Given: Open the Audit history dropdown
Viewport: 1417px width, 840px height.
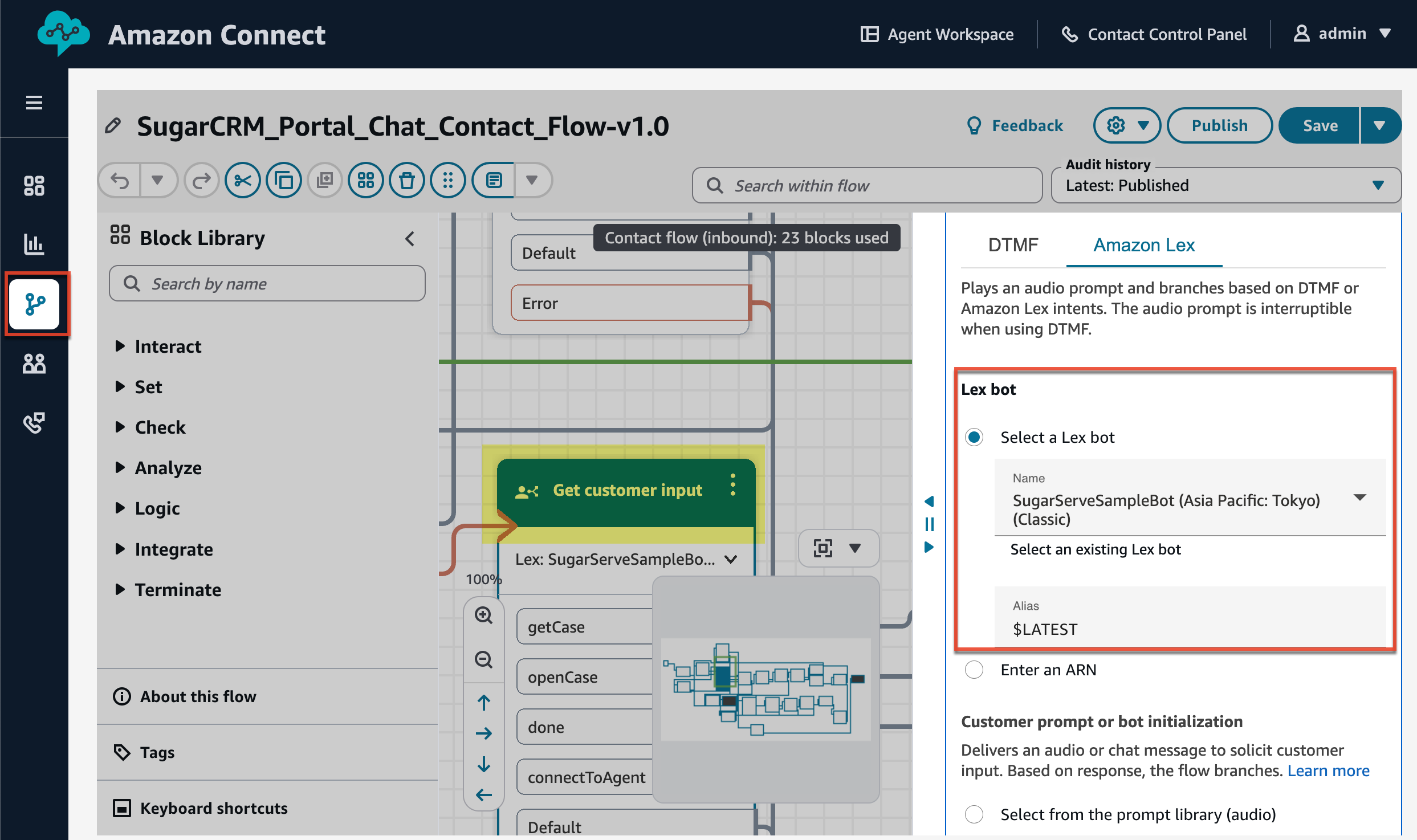Looking at the screenshot, I should point(1225,186).
